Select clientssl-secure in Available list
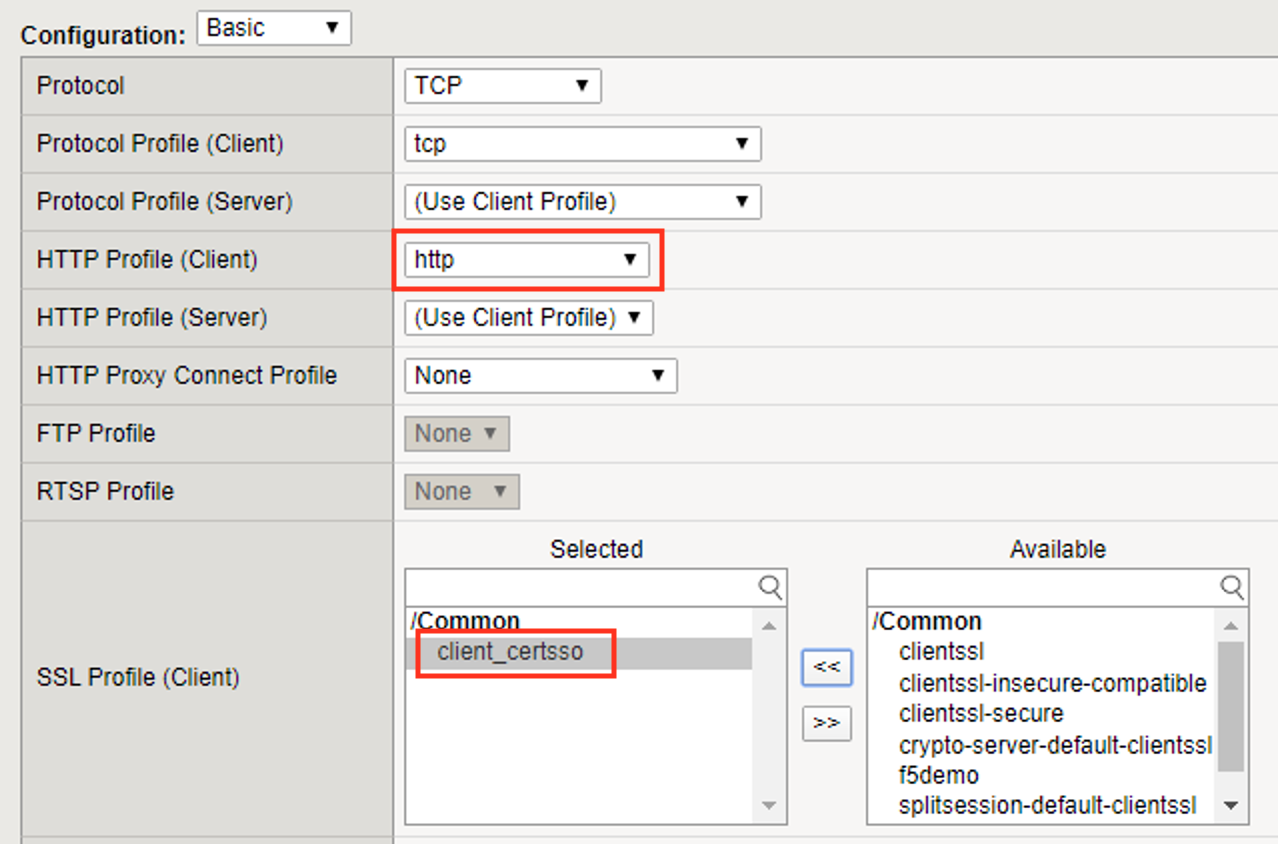The width and height of the screenshot is (1278, 844). coord(981,713)
